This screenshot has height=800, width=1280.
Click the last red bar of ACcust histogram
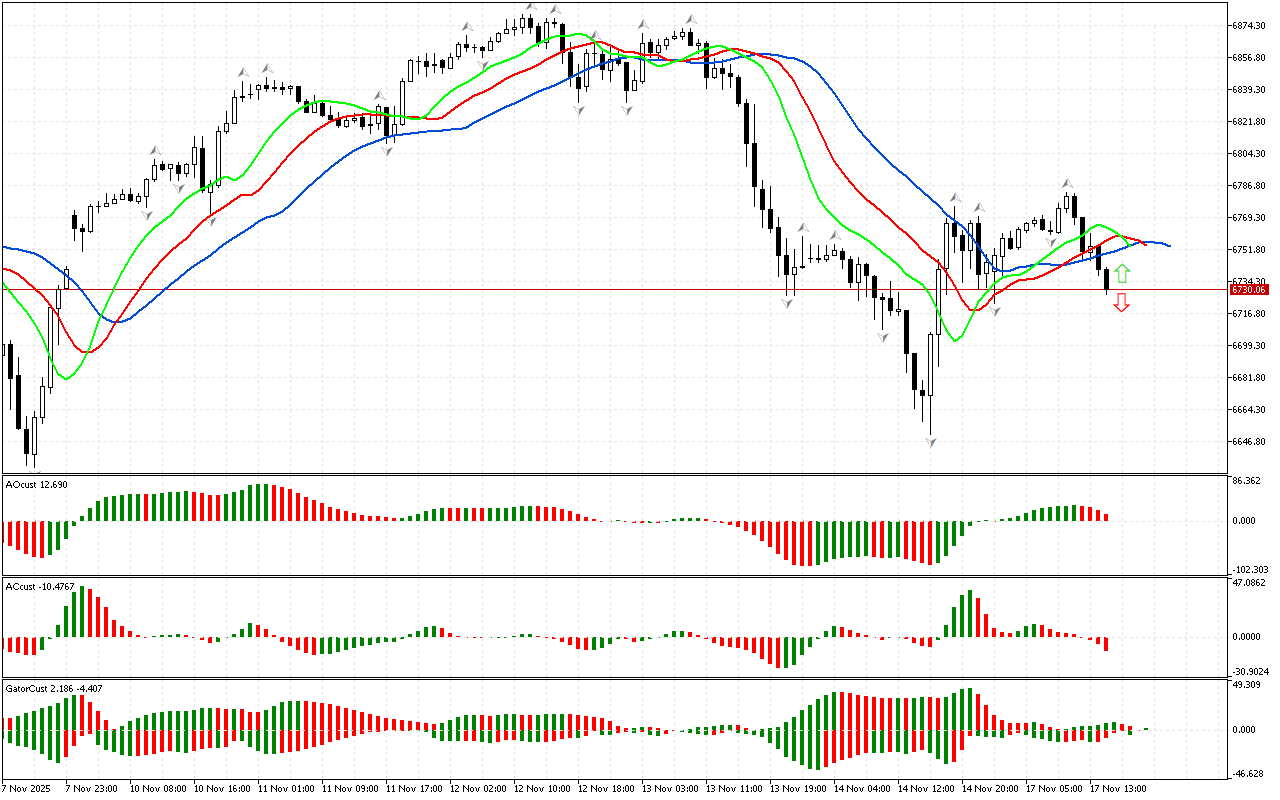pos(1107,644)
